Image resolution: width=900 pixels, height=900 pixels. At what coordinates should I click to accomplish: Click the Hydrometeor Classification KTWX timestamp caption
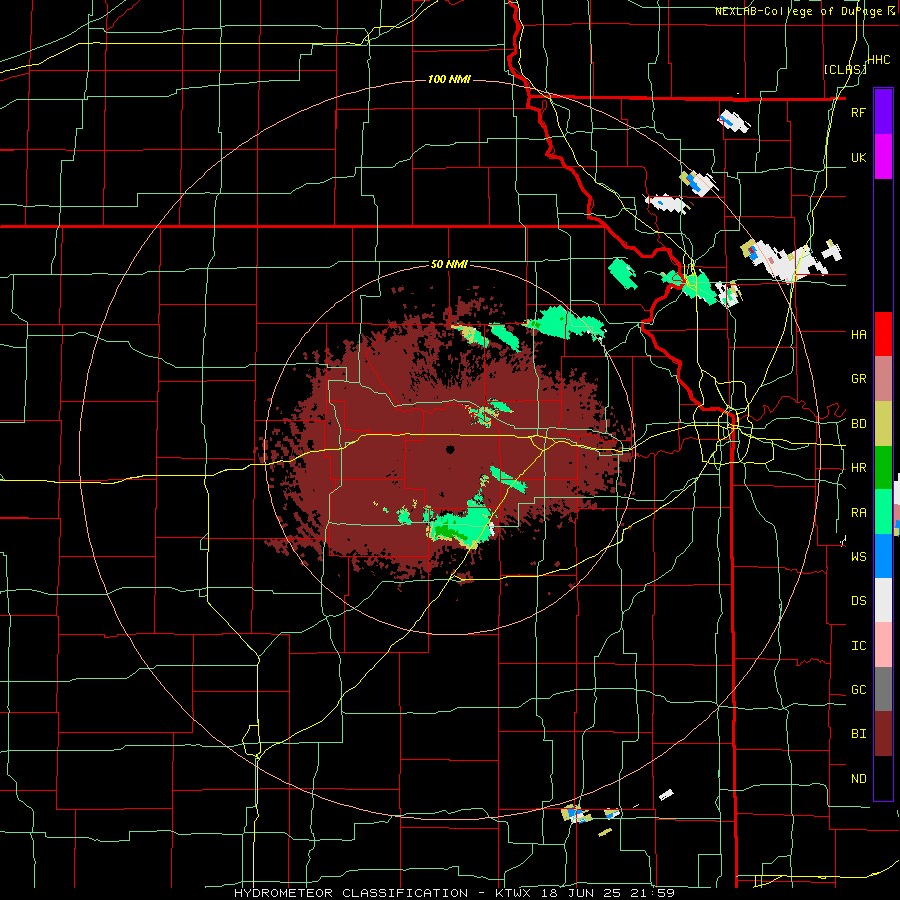pyautogui.click(x=454, y=893)
